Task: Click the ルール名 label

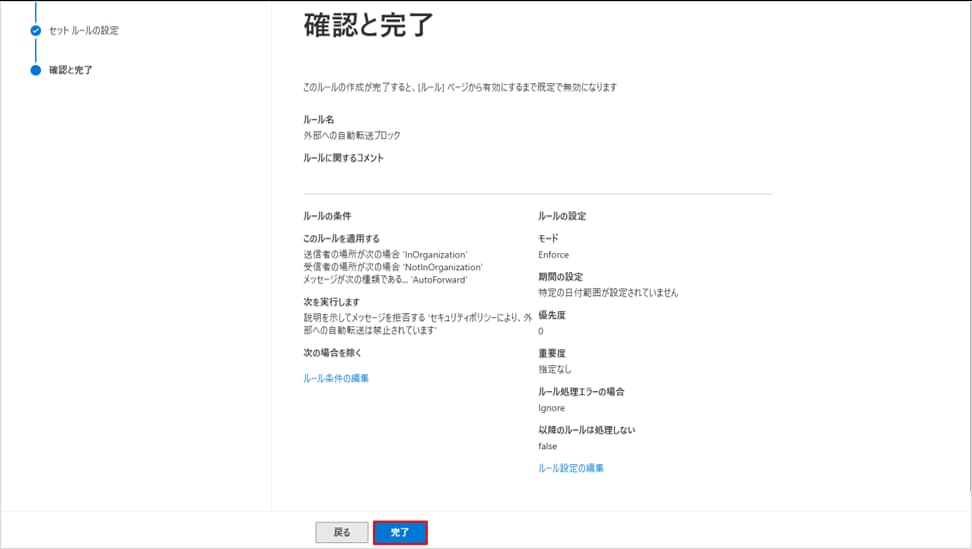Action: pos(319,120)
